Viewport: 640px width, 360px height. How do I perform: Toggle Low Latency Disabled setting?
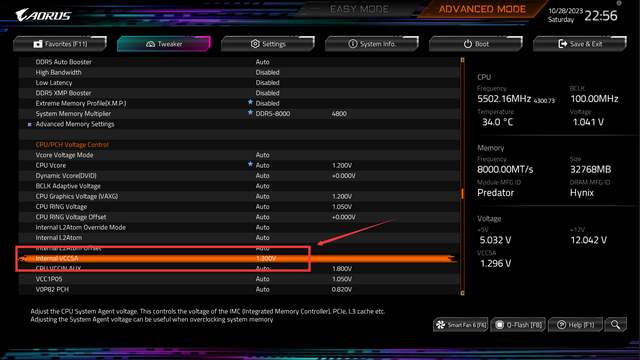(x=267, y=82)
